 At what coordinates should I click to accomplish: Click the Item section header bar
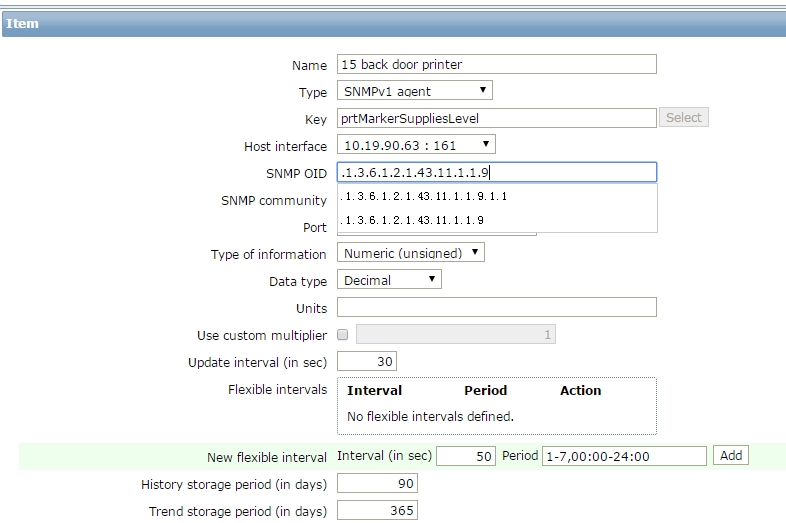click(x=394, y=24)
